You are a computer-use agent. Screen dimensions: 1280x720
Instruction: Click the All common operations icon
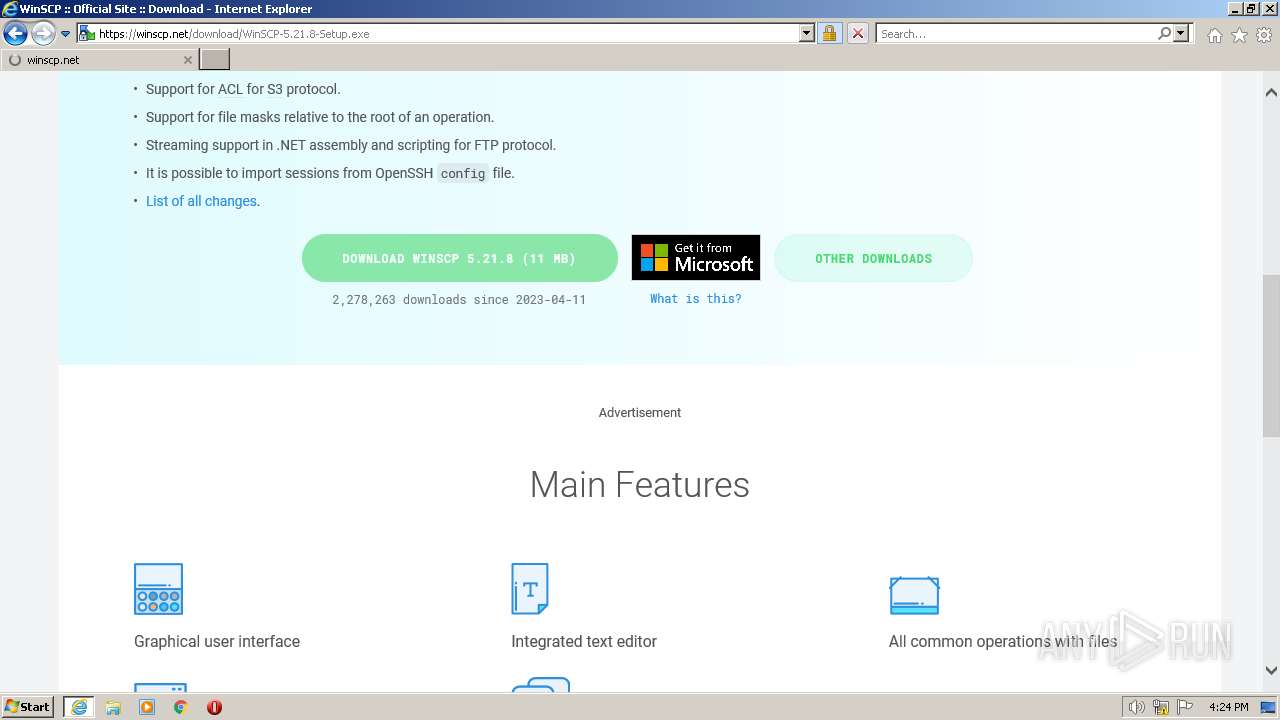(914, 595)
